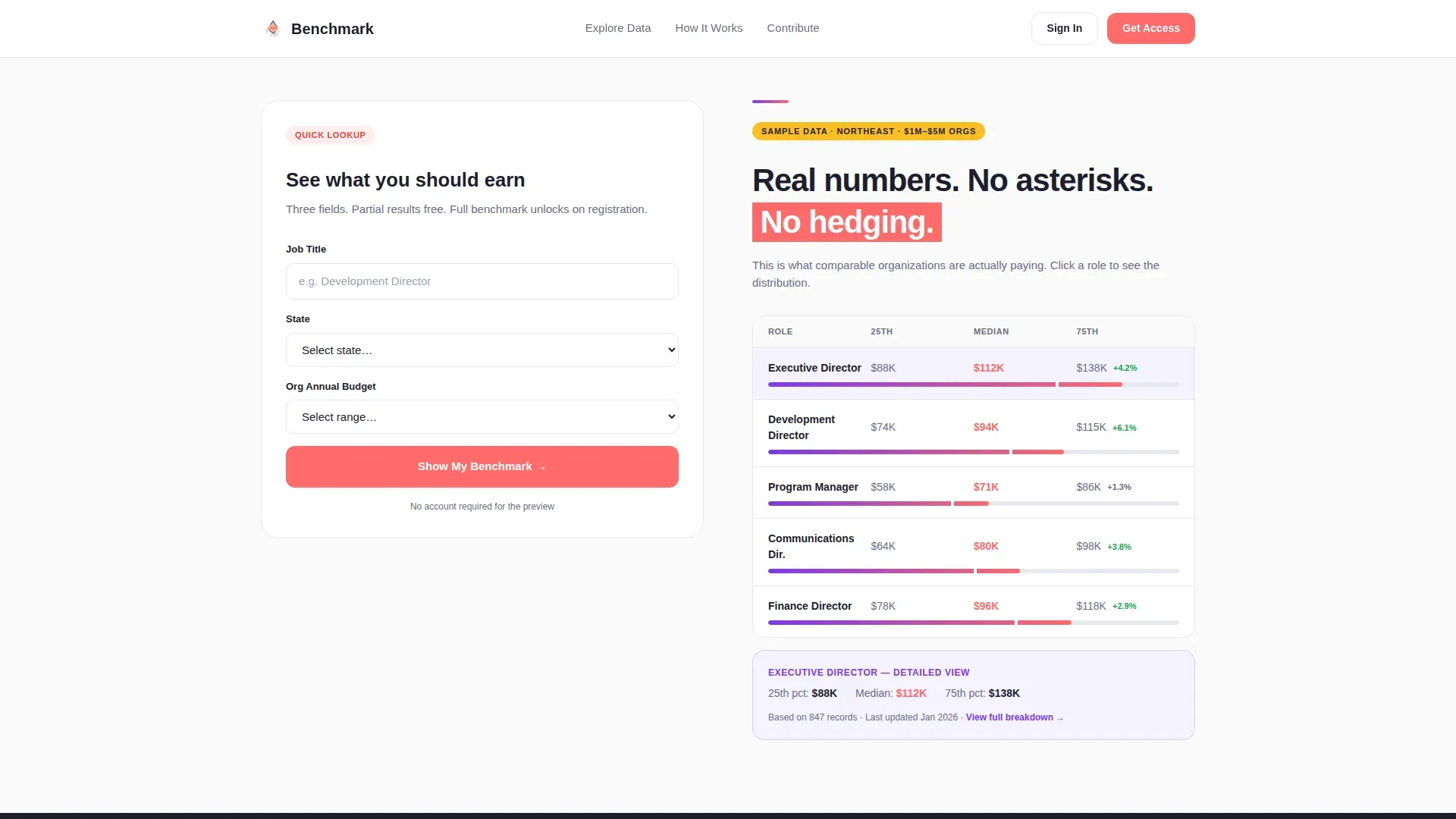Select the Finance Director role row

974,611
